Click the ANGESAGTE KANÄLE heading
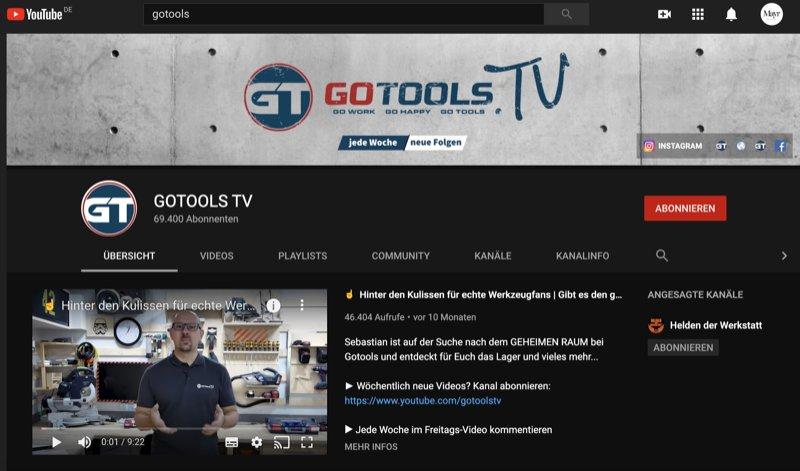 pyautogui.click(x=695, y=294)
